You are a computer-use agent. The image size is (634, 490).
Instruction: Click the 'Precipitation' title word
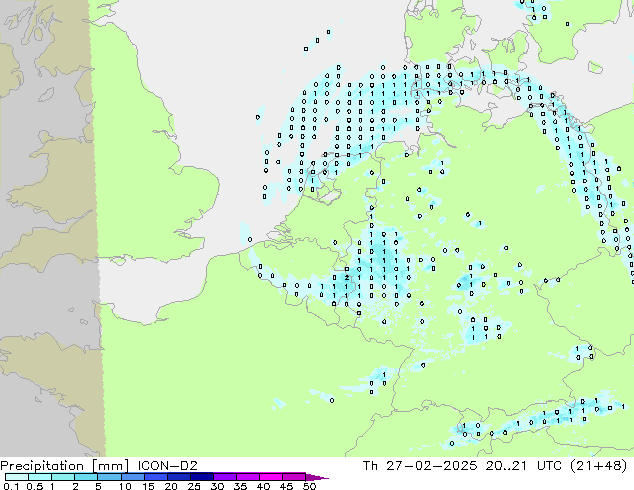pos(42,466)
